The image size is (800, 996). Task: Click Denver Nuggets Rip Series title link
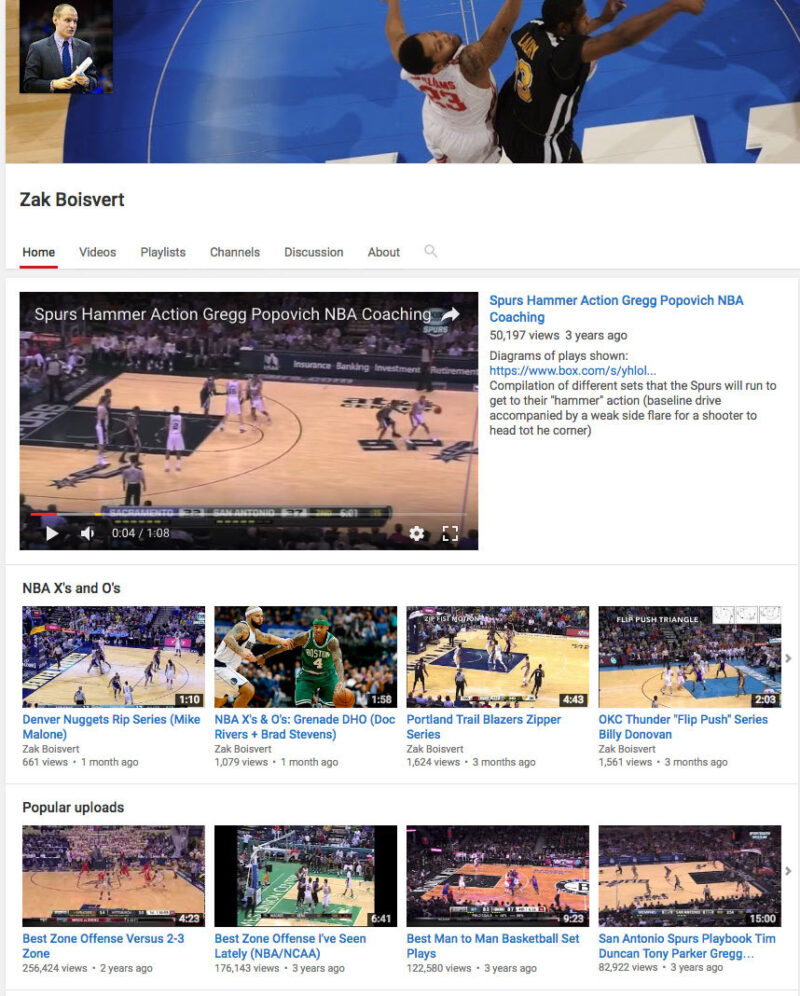[111, 727]
